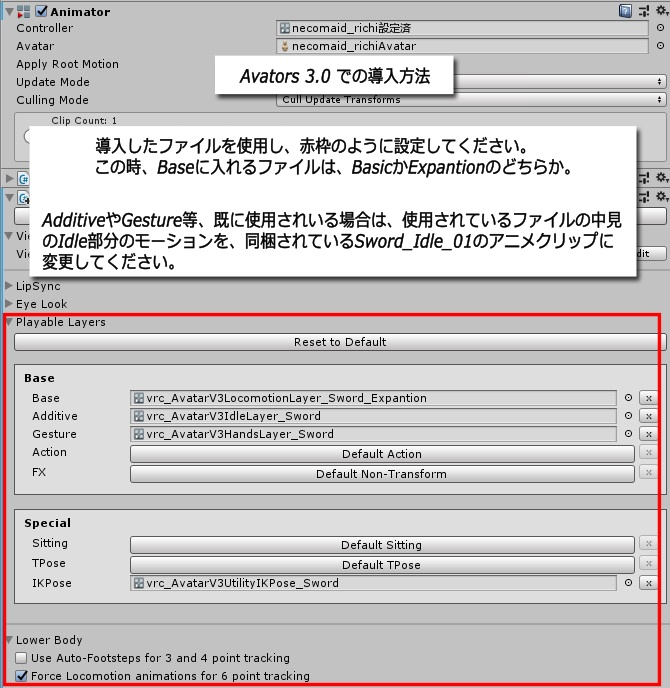Viewport: 670px width, 688px height.
Task: Remove the IKPose layer controller
Action: (649, 583)
